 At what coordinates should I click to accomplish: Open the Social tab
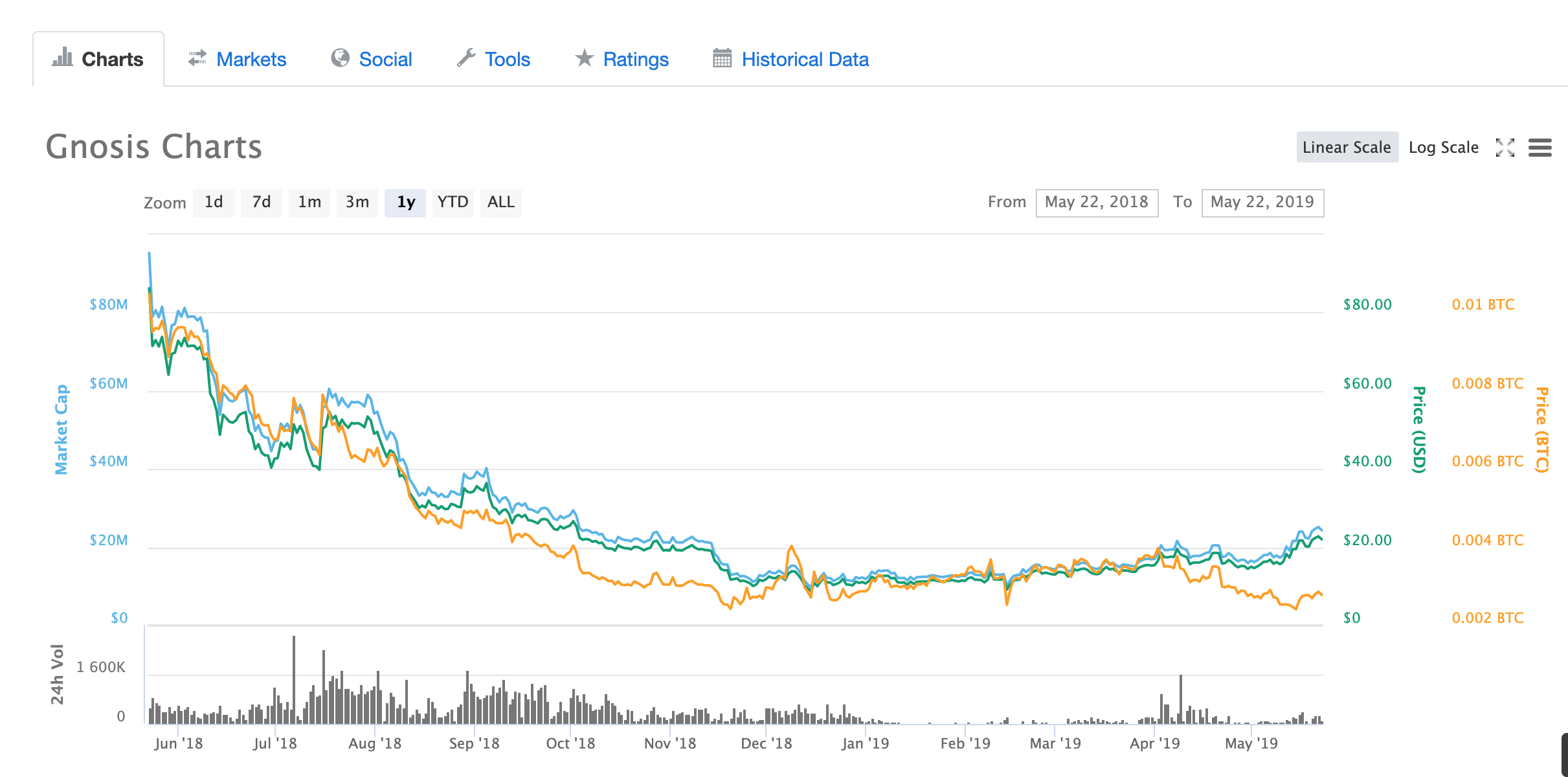click(371, 59)
